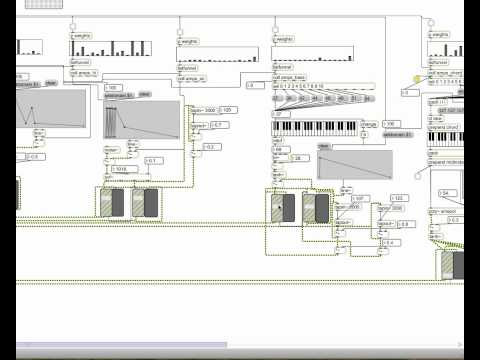Select the prepend chord object
The height and width of the screenshot is (360, 480).
click(443, 127)
